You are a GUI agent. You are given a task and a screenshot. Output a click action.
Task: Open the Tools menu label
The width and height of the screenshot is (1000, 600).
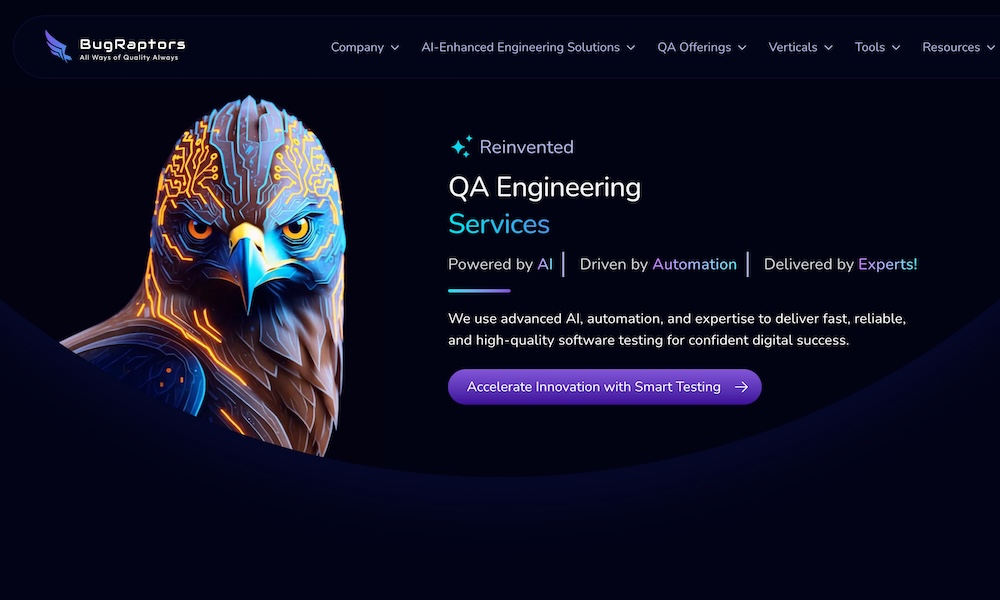pyautogui.click(x=870, y=47)
